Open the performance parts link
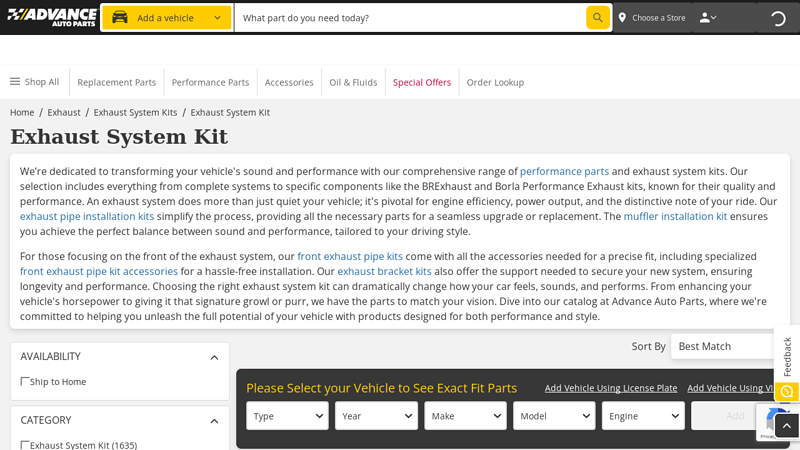This screenshot has width=800, height=450. click(564, 171)
